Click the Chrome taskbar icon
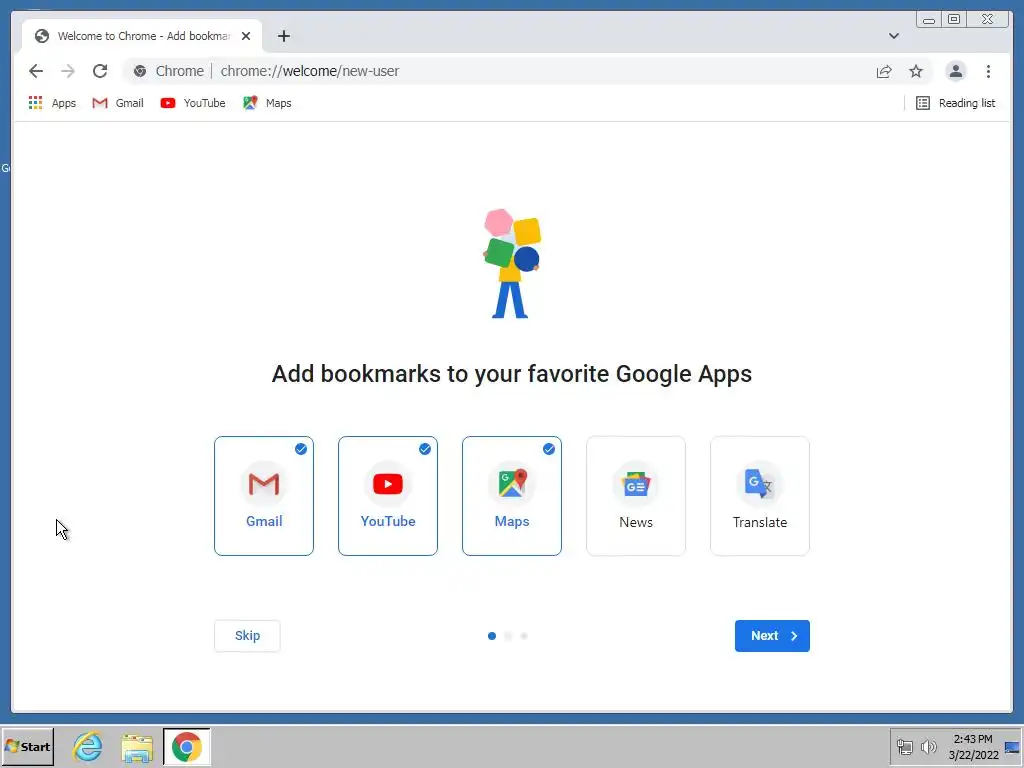The height and width of the screenshot is (768, 1024). tap(187, 746)
